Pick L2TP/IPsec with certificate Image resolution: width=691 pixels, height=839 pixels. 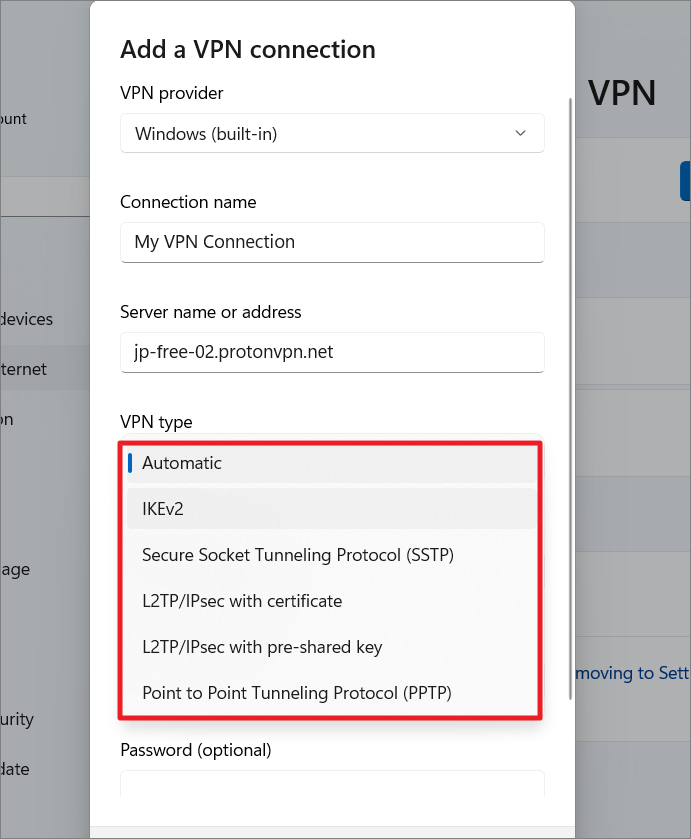click(330, 601)
